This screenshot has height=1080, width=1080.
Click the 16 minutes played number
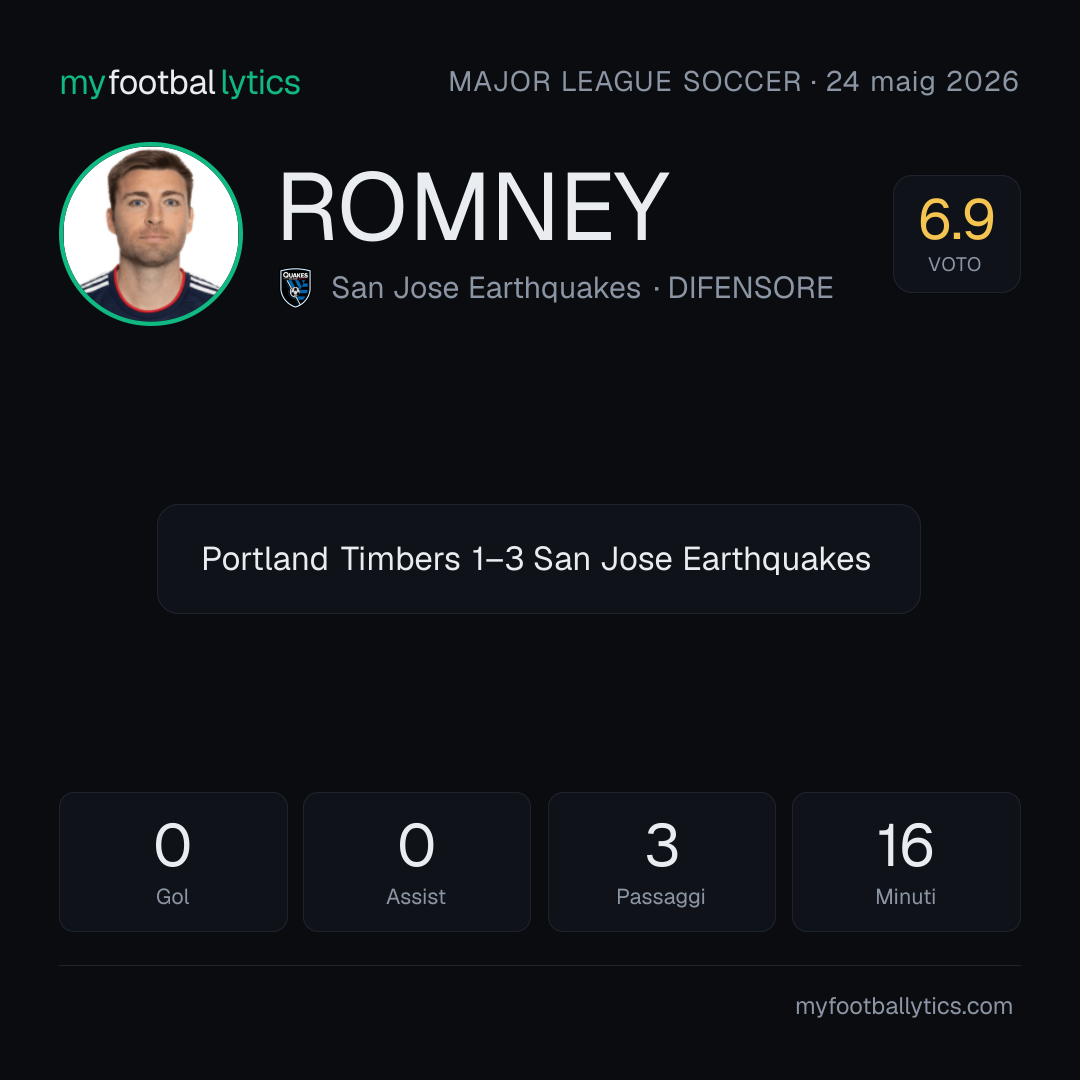[906, 845]
